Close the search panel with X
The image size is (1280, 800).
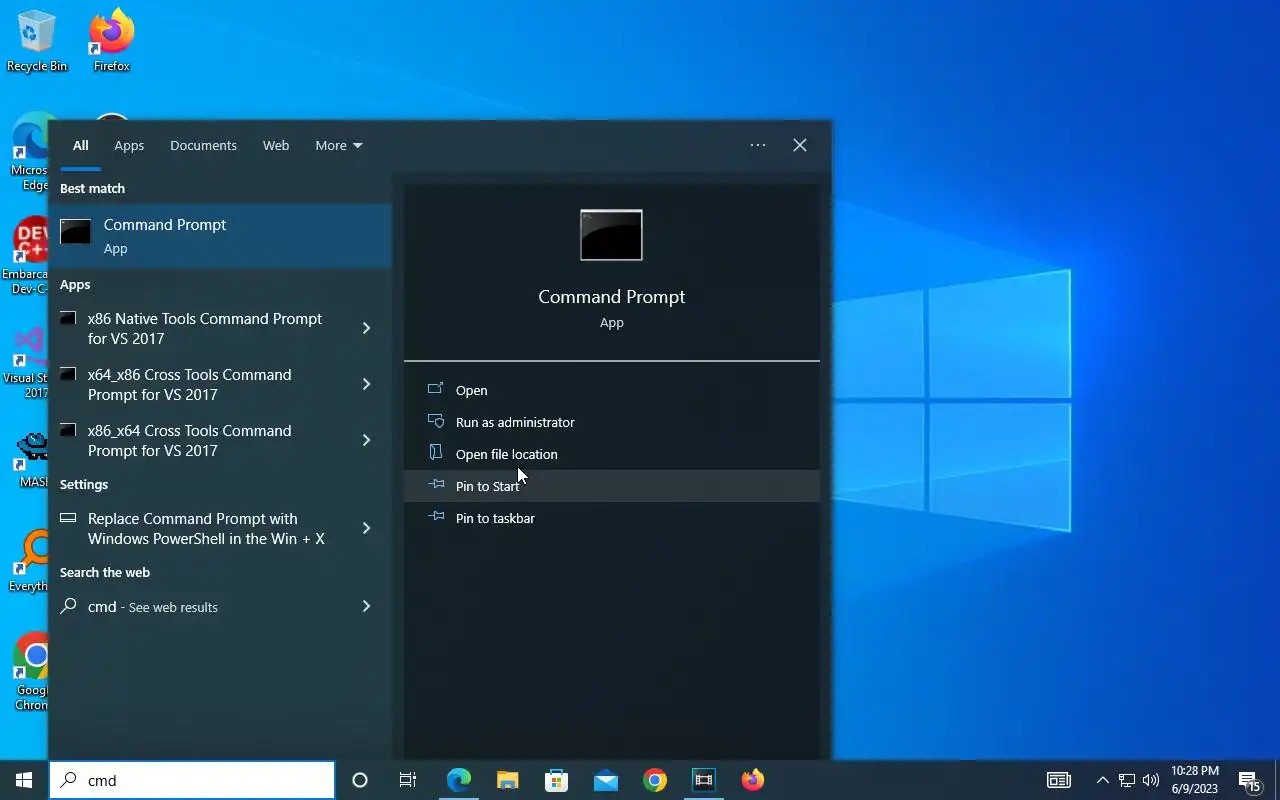[x=800, y=145]
